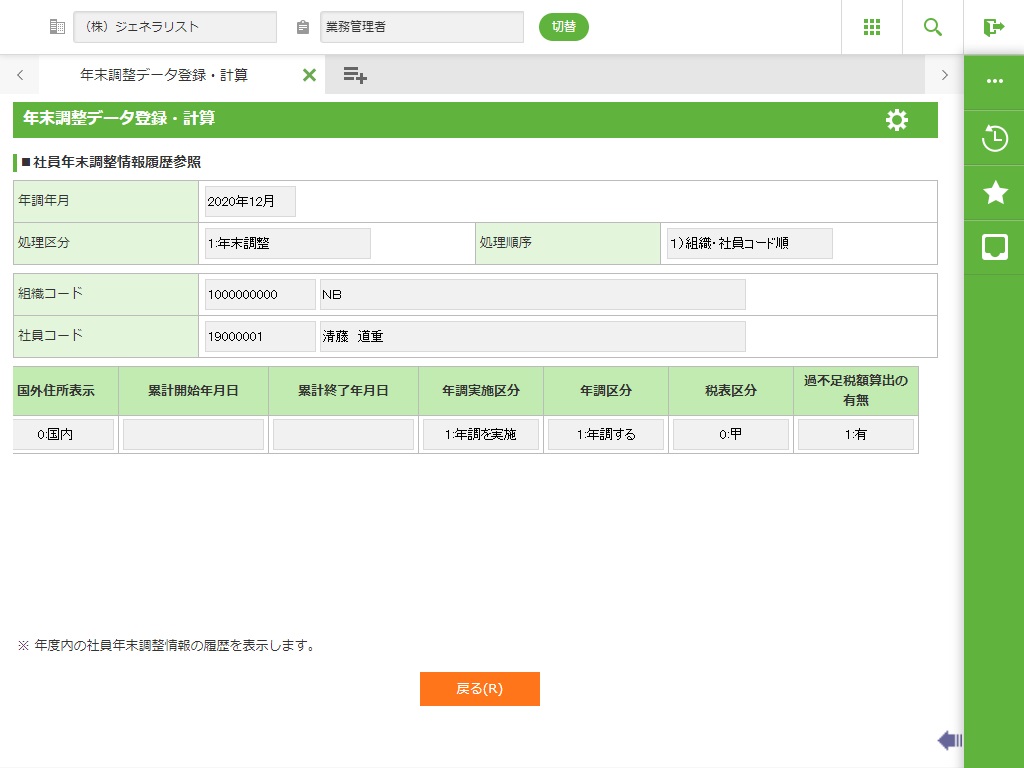Screen dimensions: 1024x768
Task: Click the 社員コード field 19000001
Action: pos(260,337)
